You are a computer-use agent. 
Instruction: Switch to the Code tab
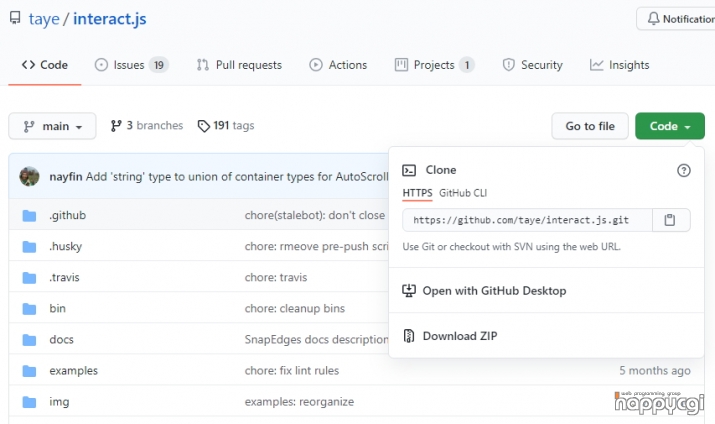tap(45, 65)
